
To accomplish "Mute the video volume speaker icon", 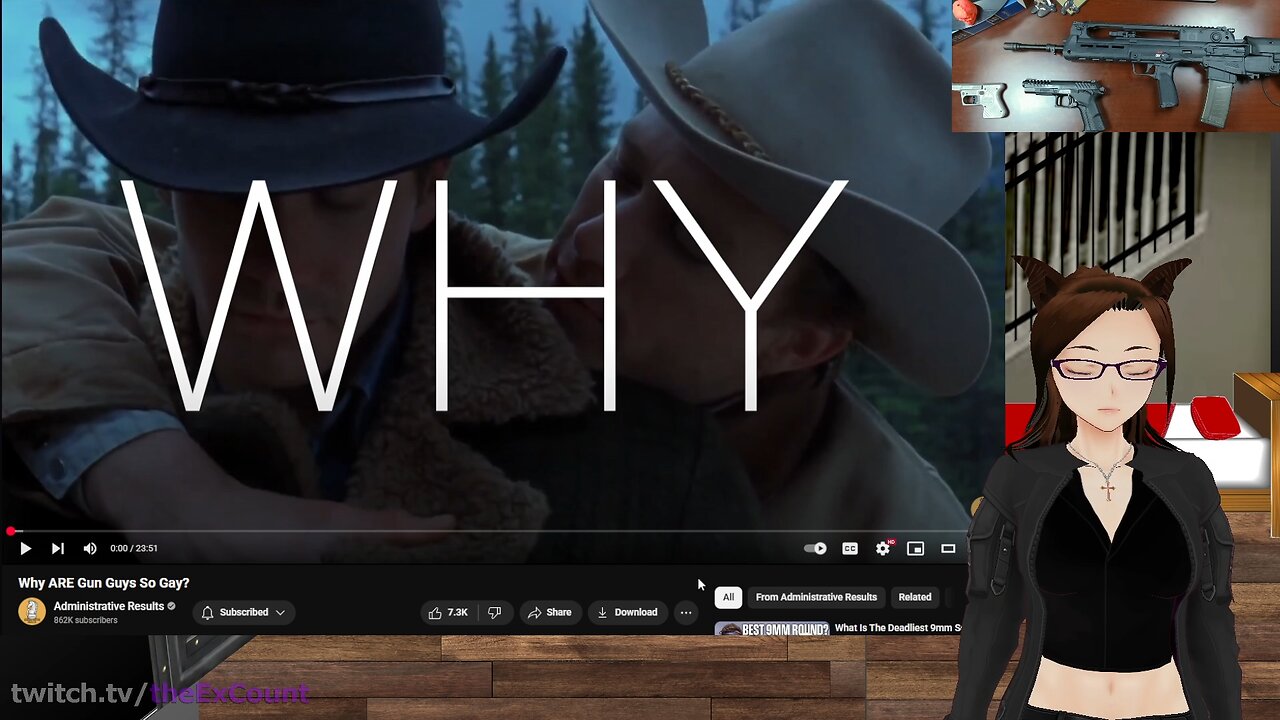I will pos(90,548).
